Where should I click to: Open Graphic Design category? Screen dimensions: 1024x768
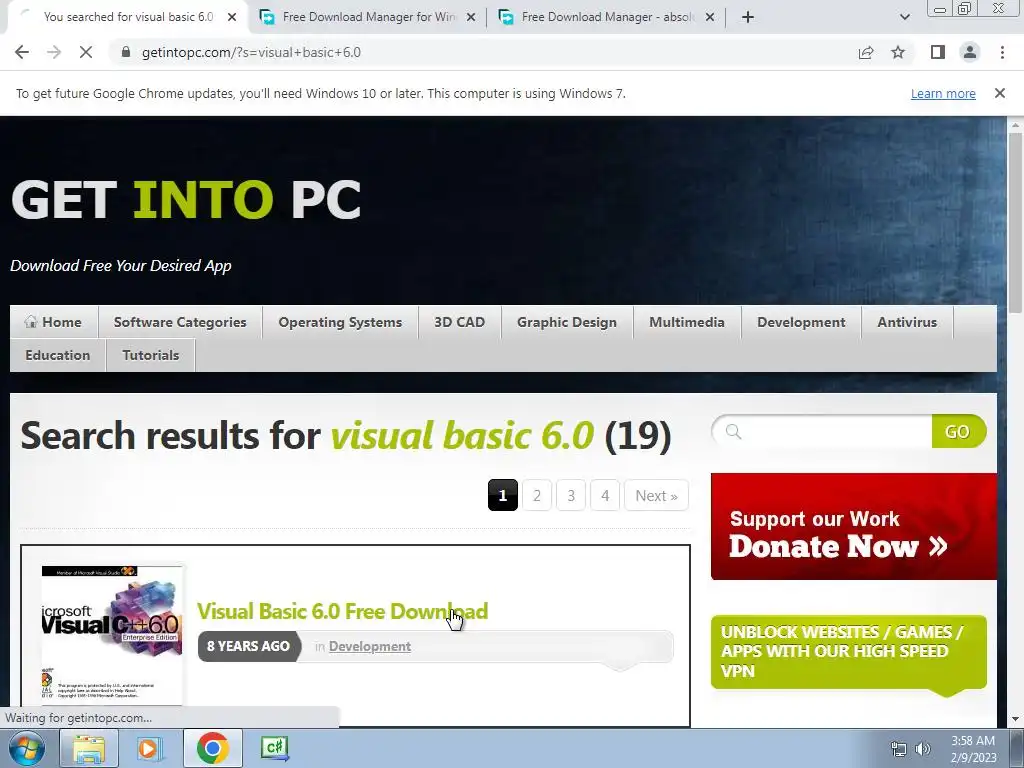[566, 322]
